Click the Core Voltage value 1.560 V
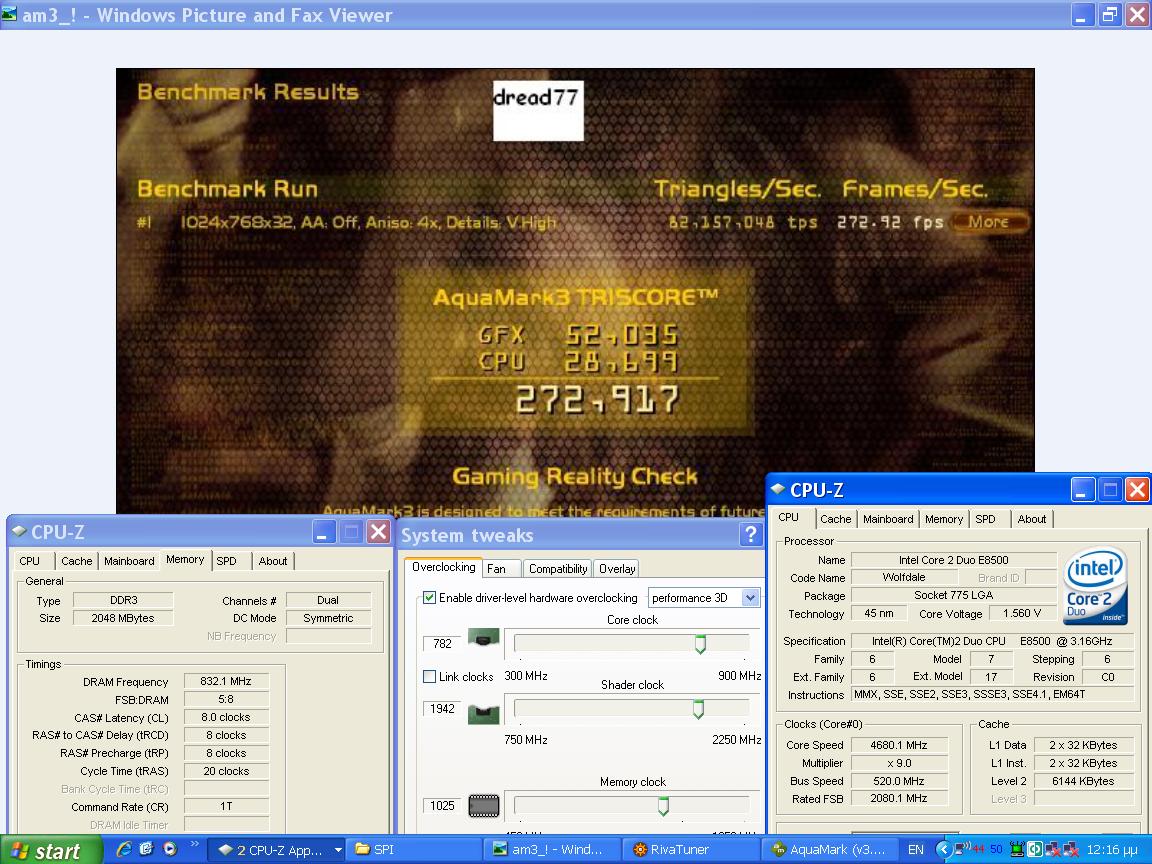The height and width of the screenshot is (864, 1152). pos(1022,613)
